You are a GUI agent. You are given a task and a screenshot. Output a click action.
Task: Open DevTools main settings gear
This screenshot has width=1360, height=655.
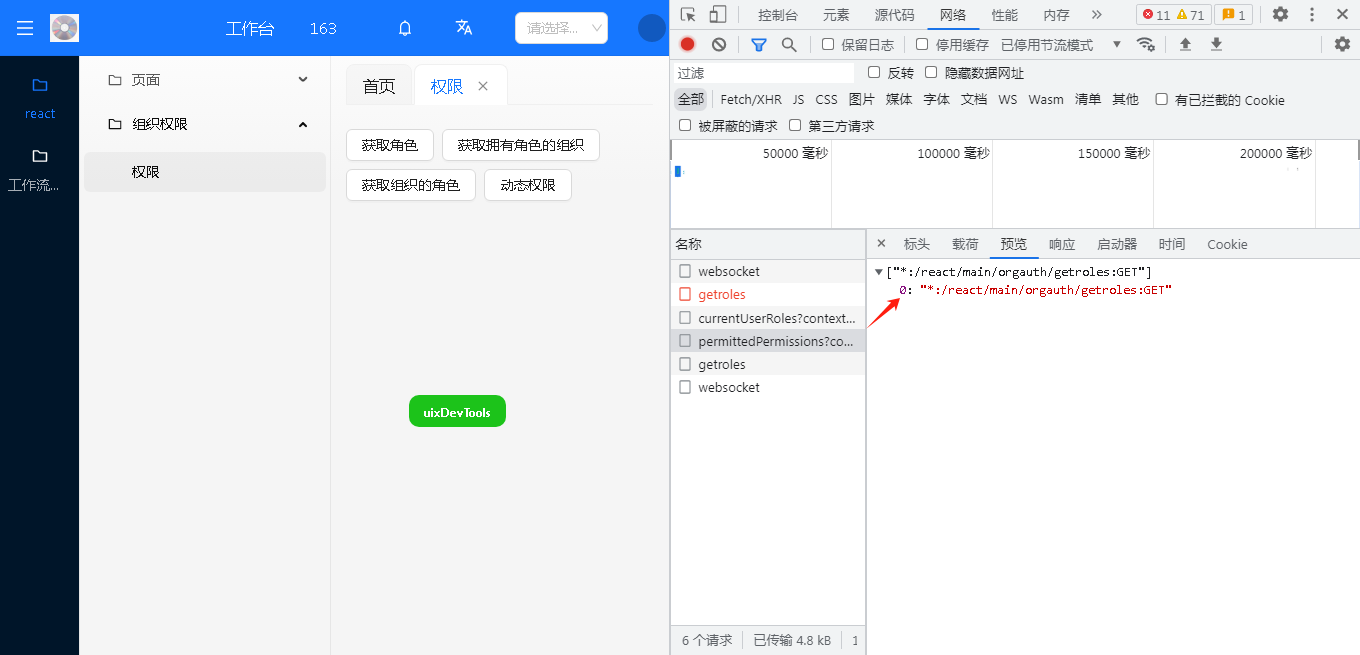click(x=1280, y=14)
